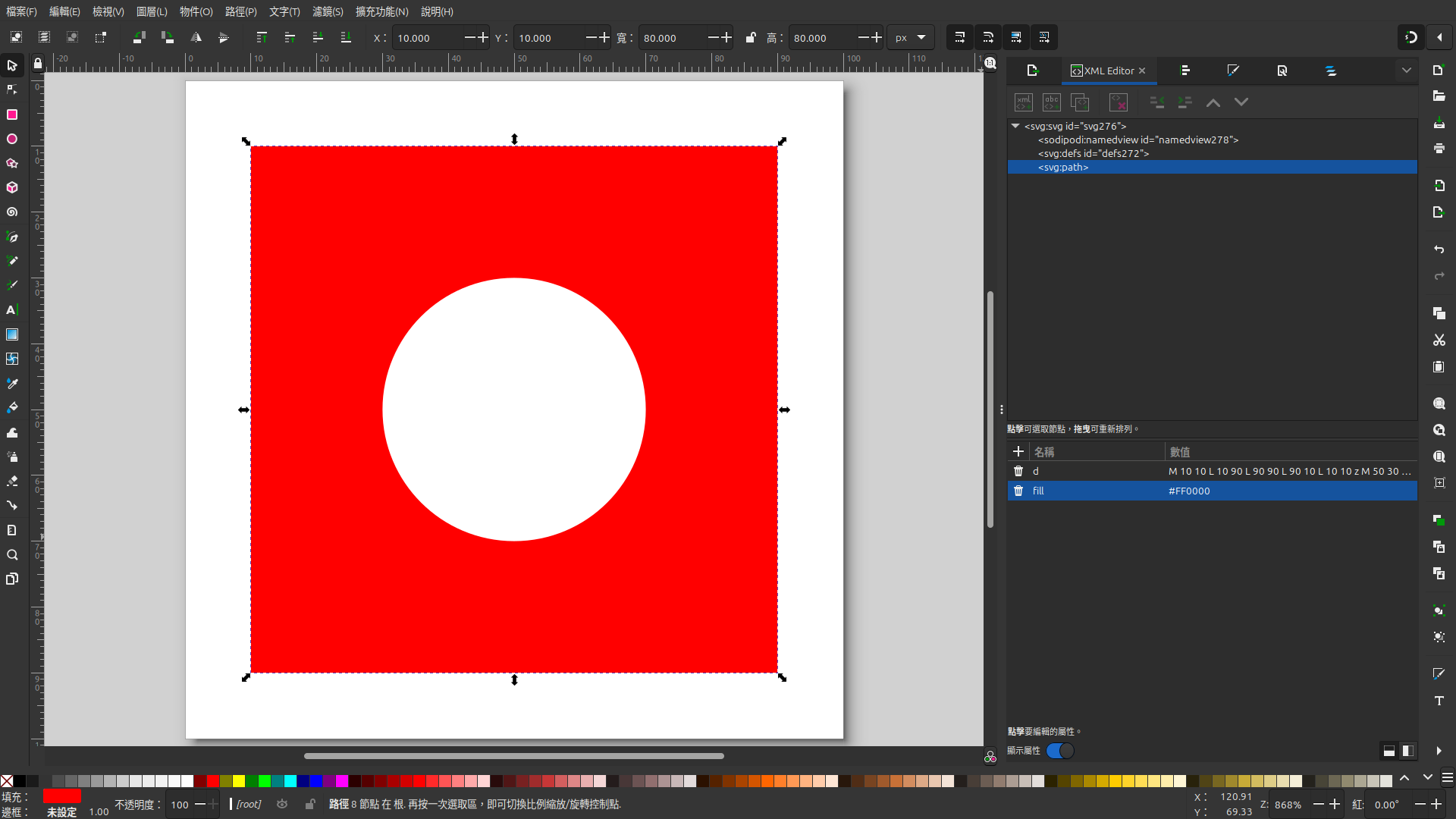
Task: Increase the X coordinate with plus
Action: [483, 37]
